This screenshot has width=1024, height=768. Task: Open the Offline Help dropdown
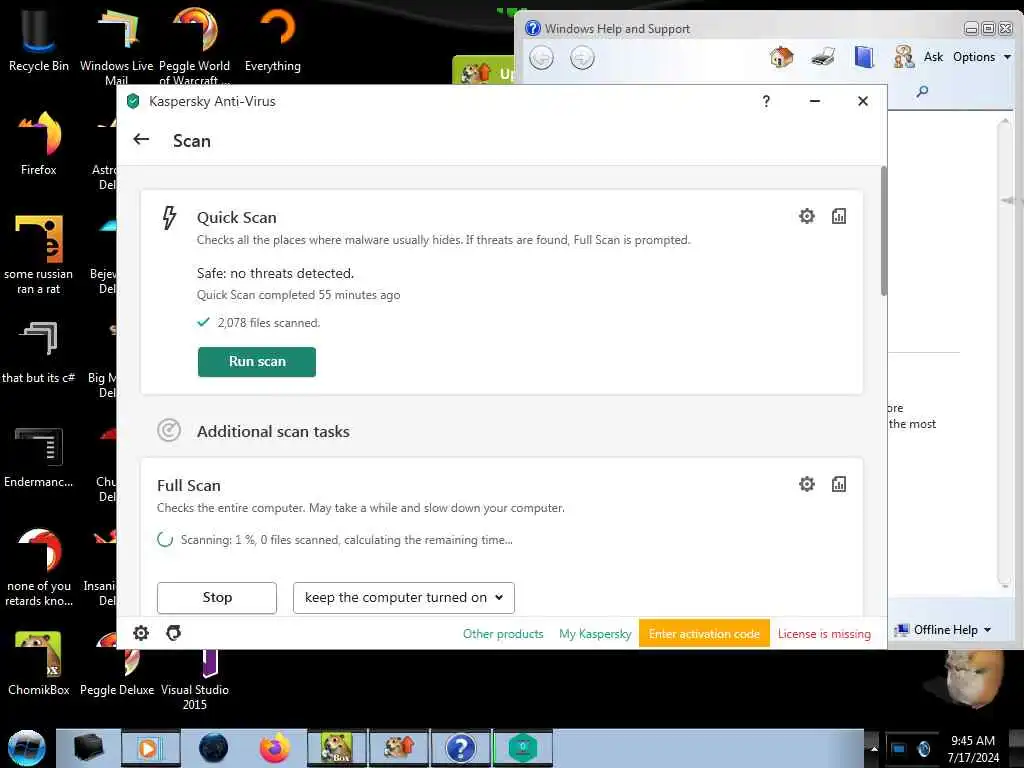tap(944, 630)
